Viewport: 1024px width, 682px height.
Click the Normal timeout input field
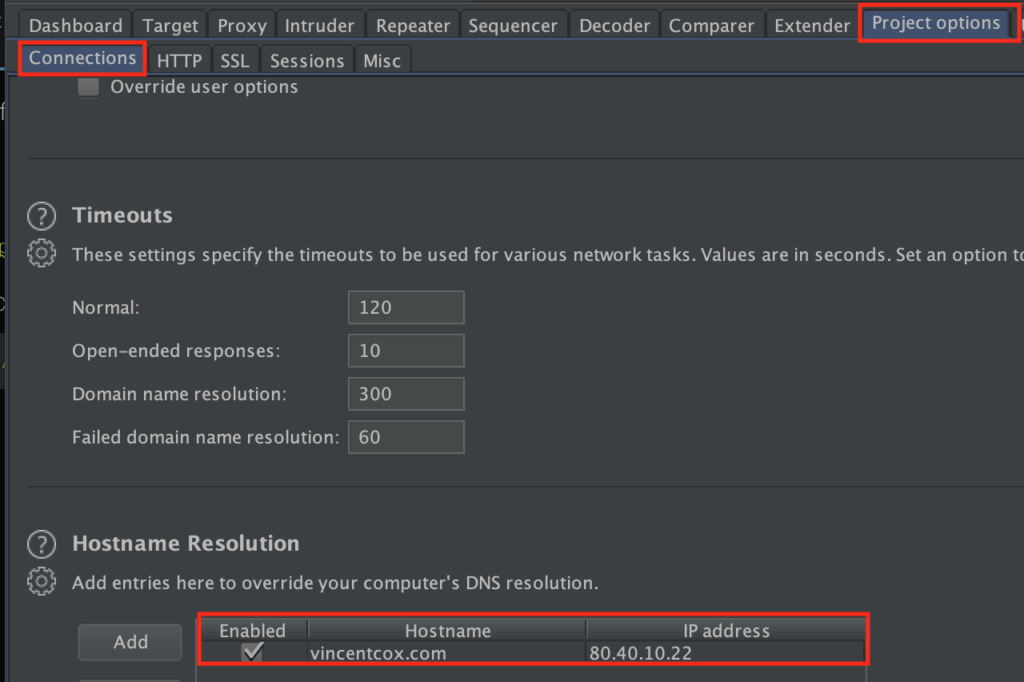point(406,307)
